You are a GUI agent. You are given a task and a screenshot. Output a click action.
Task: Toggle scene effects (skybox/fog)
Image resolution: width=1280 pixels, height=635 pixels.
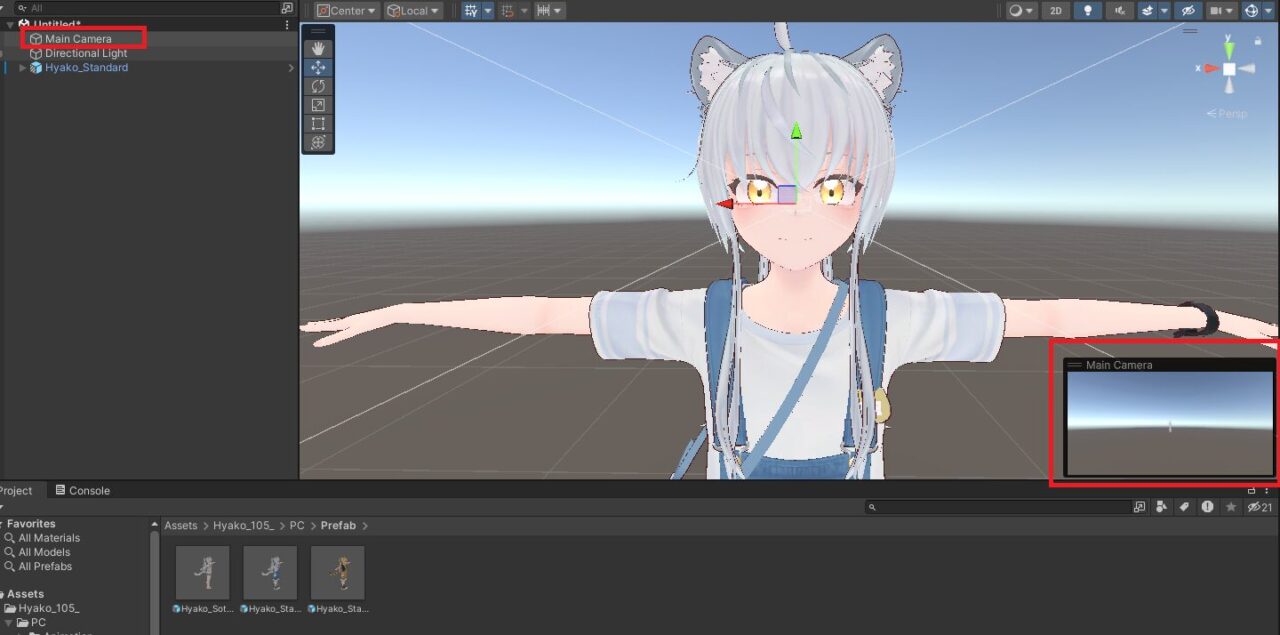(x=1148, y=11)
